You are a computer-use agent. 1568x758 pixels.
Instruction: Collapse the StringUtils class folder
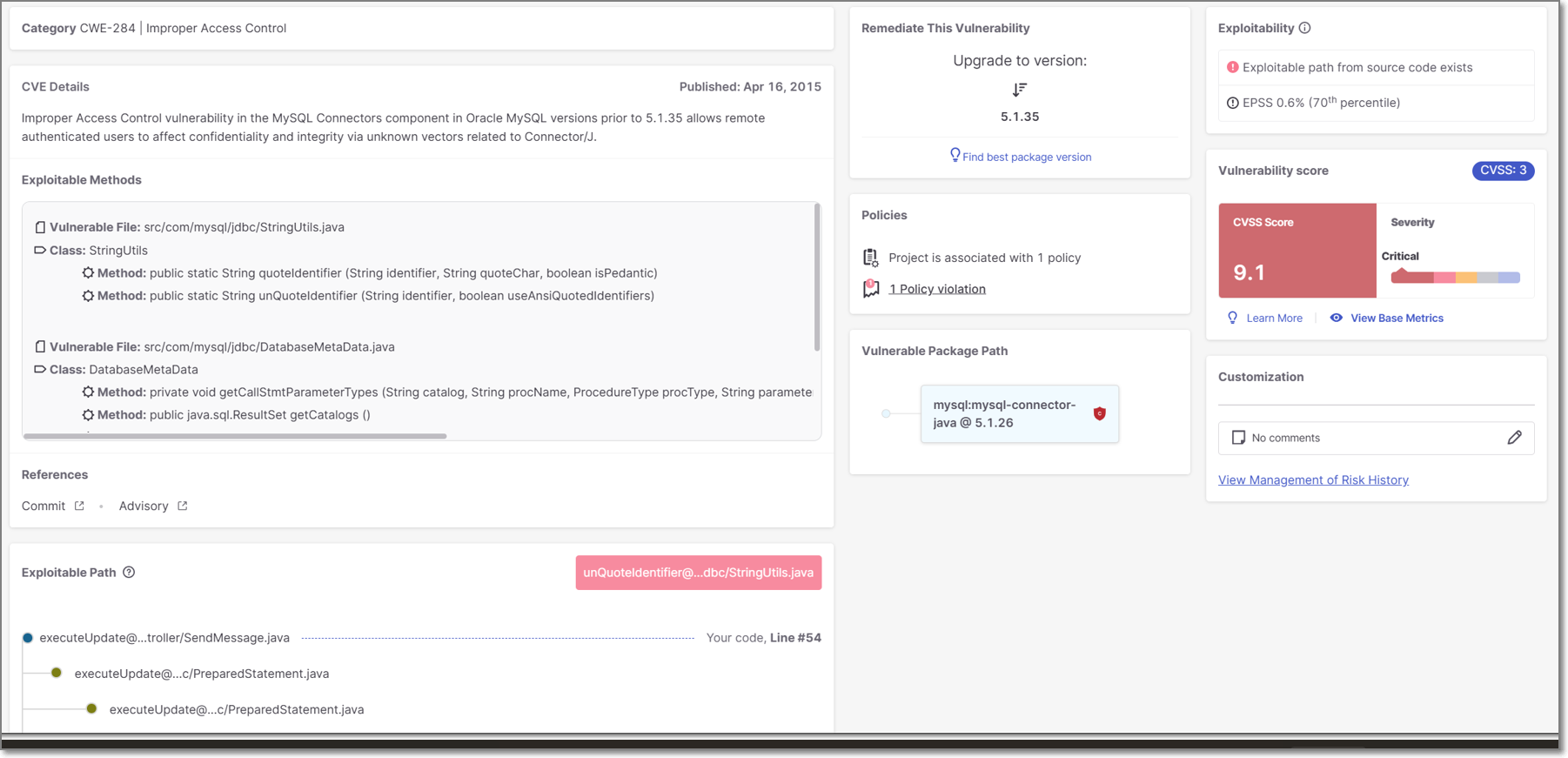[40, 250]
